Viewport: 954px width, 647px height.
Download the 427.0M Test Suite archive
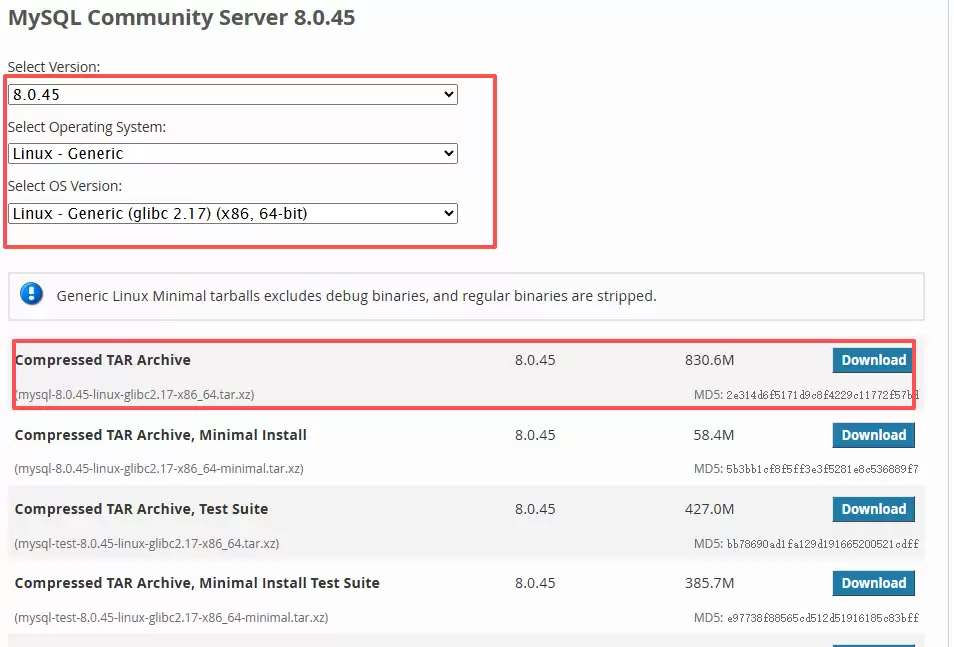[x=873, y=509]
